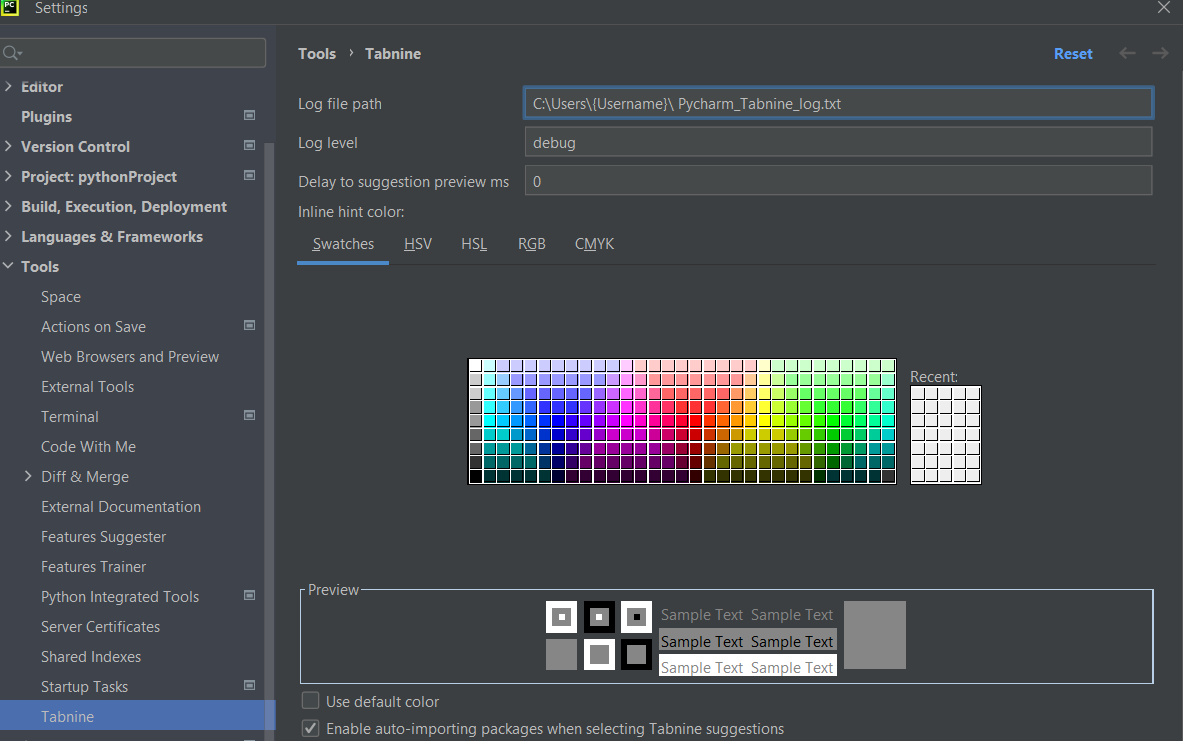Viewport: 1183px width, 741px height.
Task: Click the project-level icon beside Python Integrated Tools
Action: pyautogui.click(x=249, y=596)
